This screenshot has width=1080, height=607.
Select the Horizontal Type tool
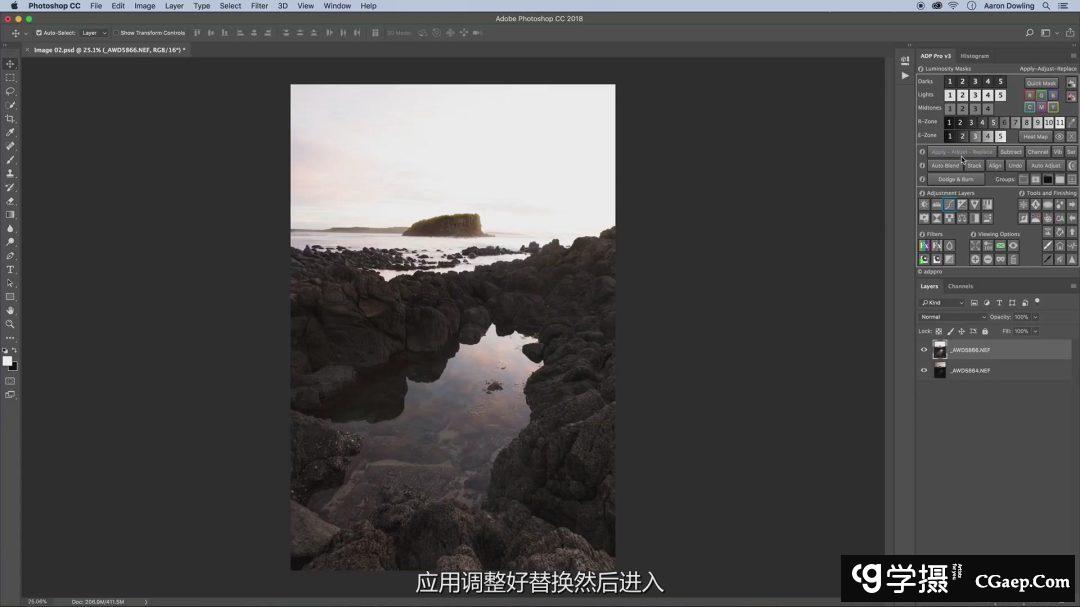coord(11,269)
